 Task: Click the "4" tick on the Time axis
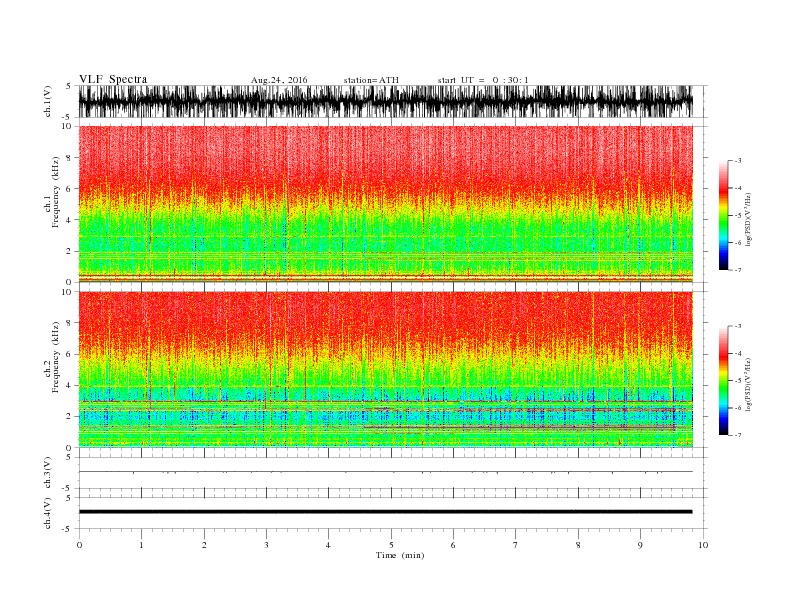(328, 545)
